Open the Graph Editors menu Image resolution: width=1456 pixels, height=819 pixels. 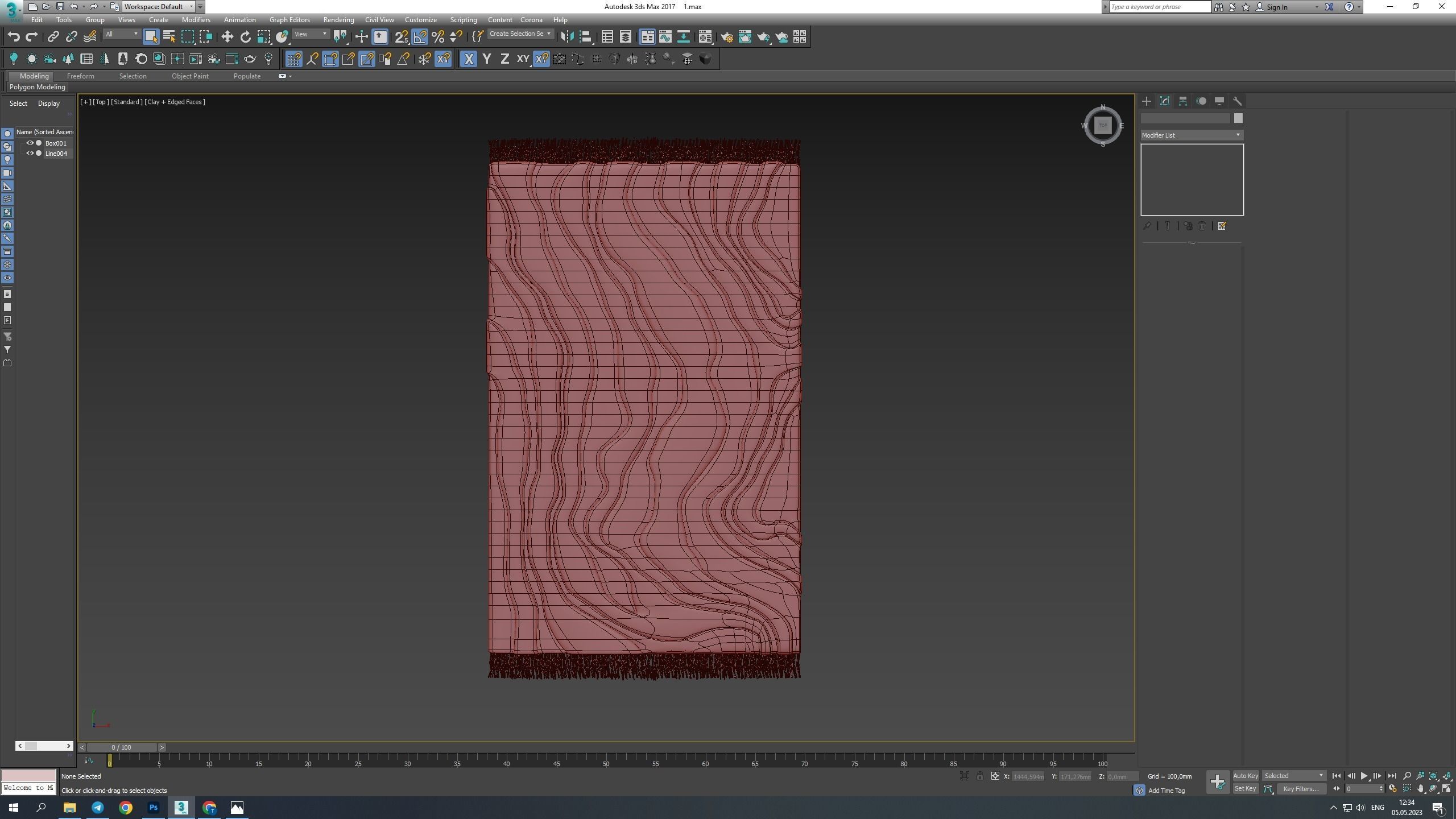tap(289, 20)
